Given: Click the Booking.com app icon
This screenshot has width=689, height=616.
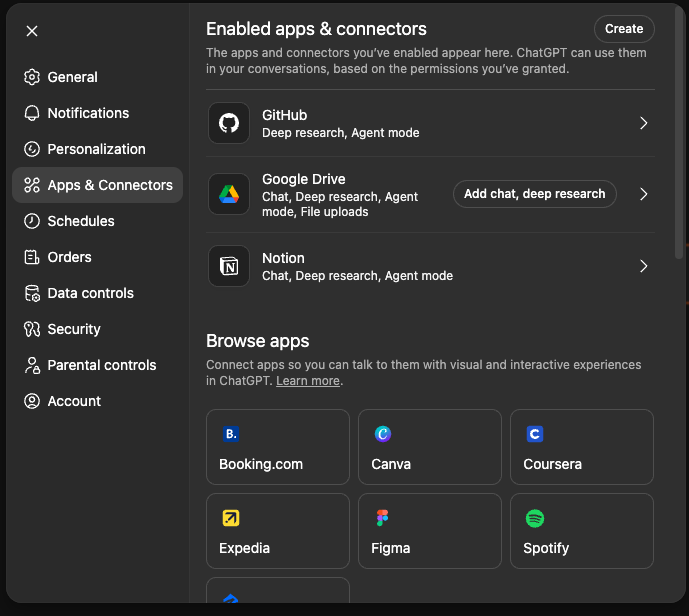Looking at the screenshot, I should 231,434.
